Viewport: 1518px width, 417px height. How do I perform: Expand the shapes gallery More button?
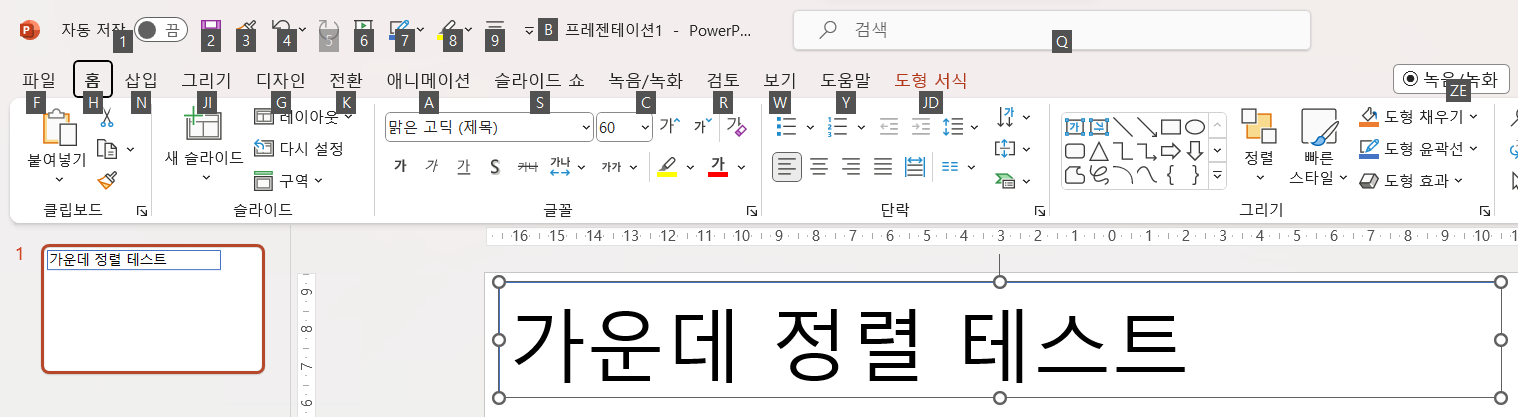pos(1217,176)
